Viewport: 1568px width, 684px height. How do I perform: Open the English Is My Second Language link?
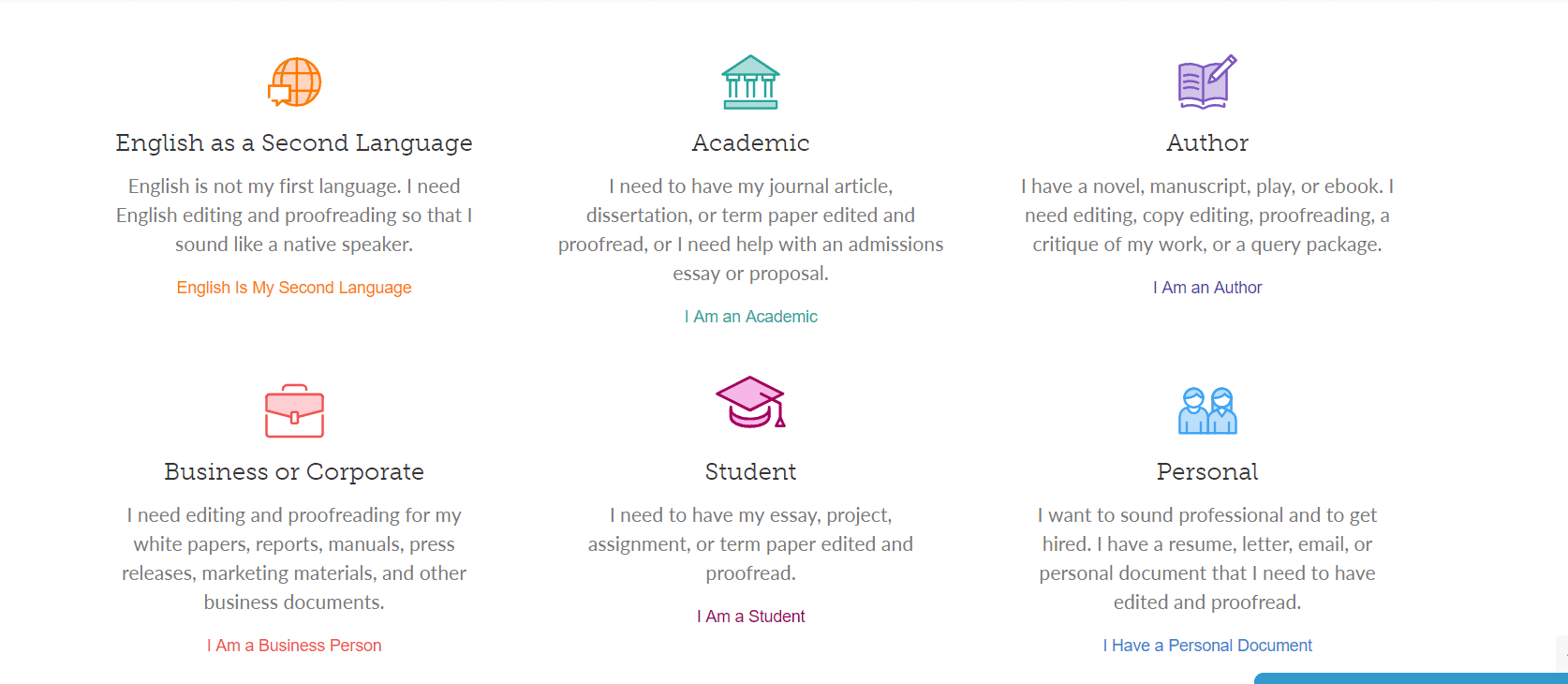294,288
